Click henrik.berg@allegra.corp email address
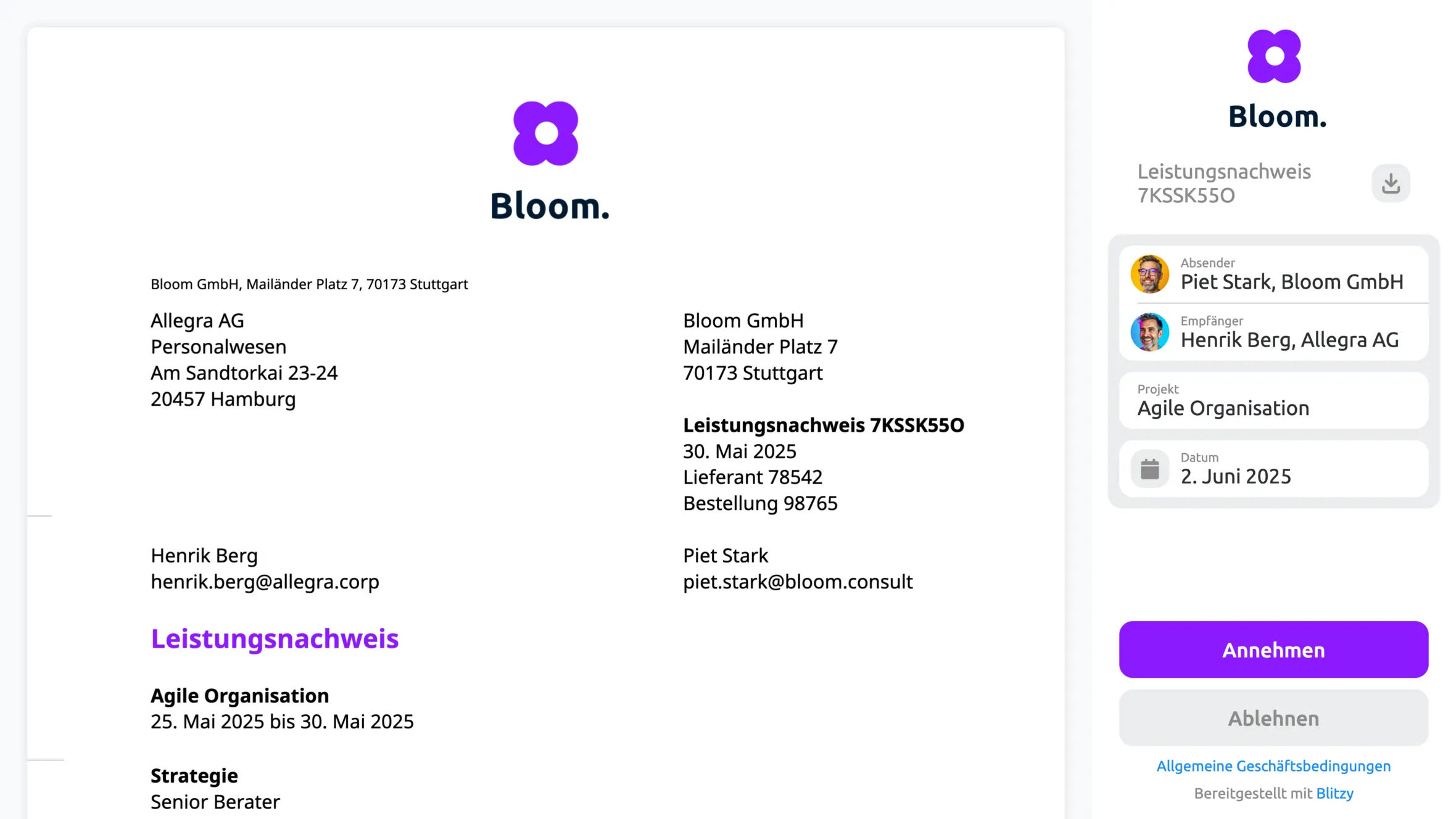Image resolution: width=1456 pixels, height=819 pixels. [265, 582]
